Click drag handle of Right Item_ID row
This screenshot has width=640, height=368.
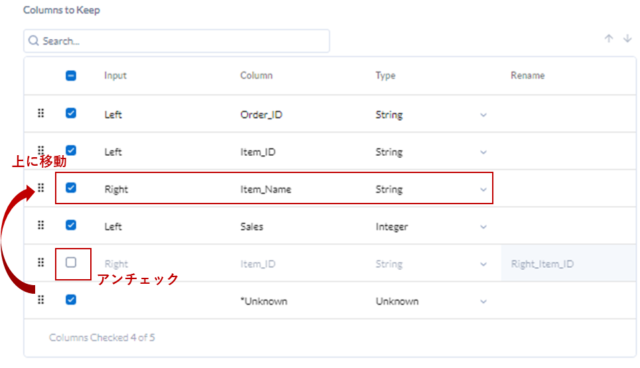tap(41, 262)
